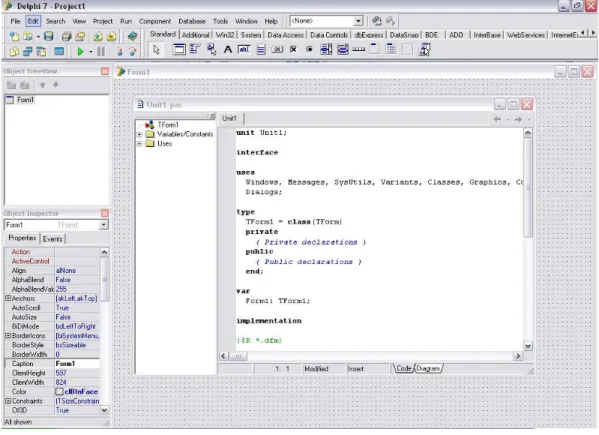
Task: Click the Trace Into debug icon
Action: click(119, 51)
